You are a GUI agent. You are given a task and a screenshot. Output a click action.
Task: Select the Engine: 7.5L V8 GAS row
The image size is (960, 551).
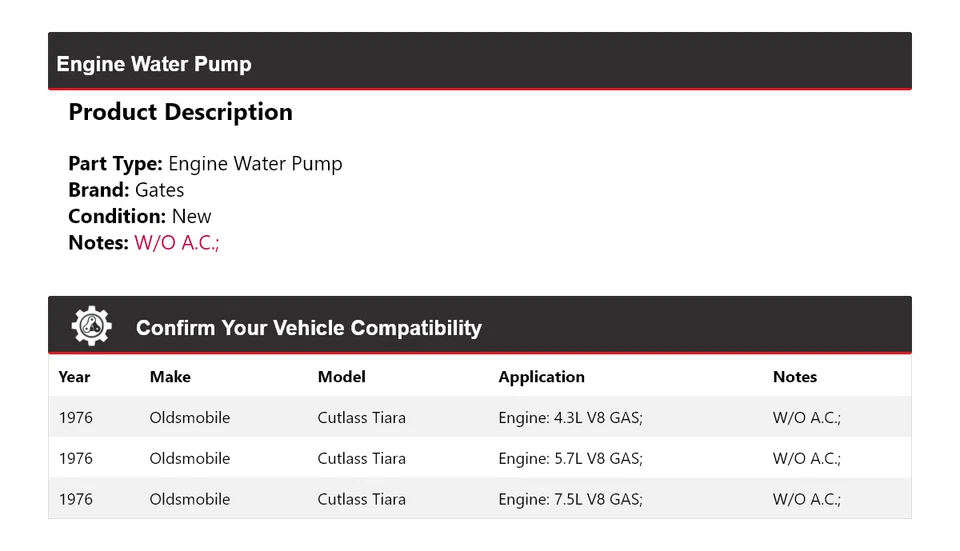coord(570,499)
